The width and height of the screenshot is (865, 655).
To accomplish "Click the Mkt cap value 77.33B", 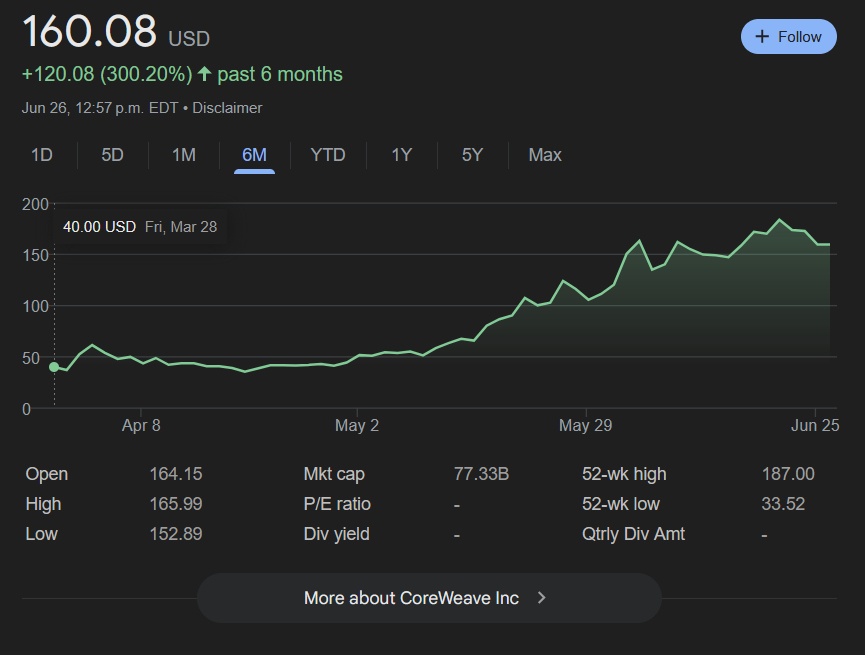I will tap(481, 474).
